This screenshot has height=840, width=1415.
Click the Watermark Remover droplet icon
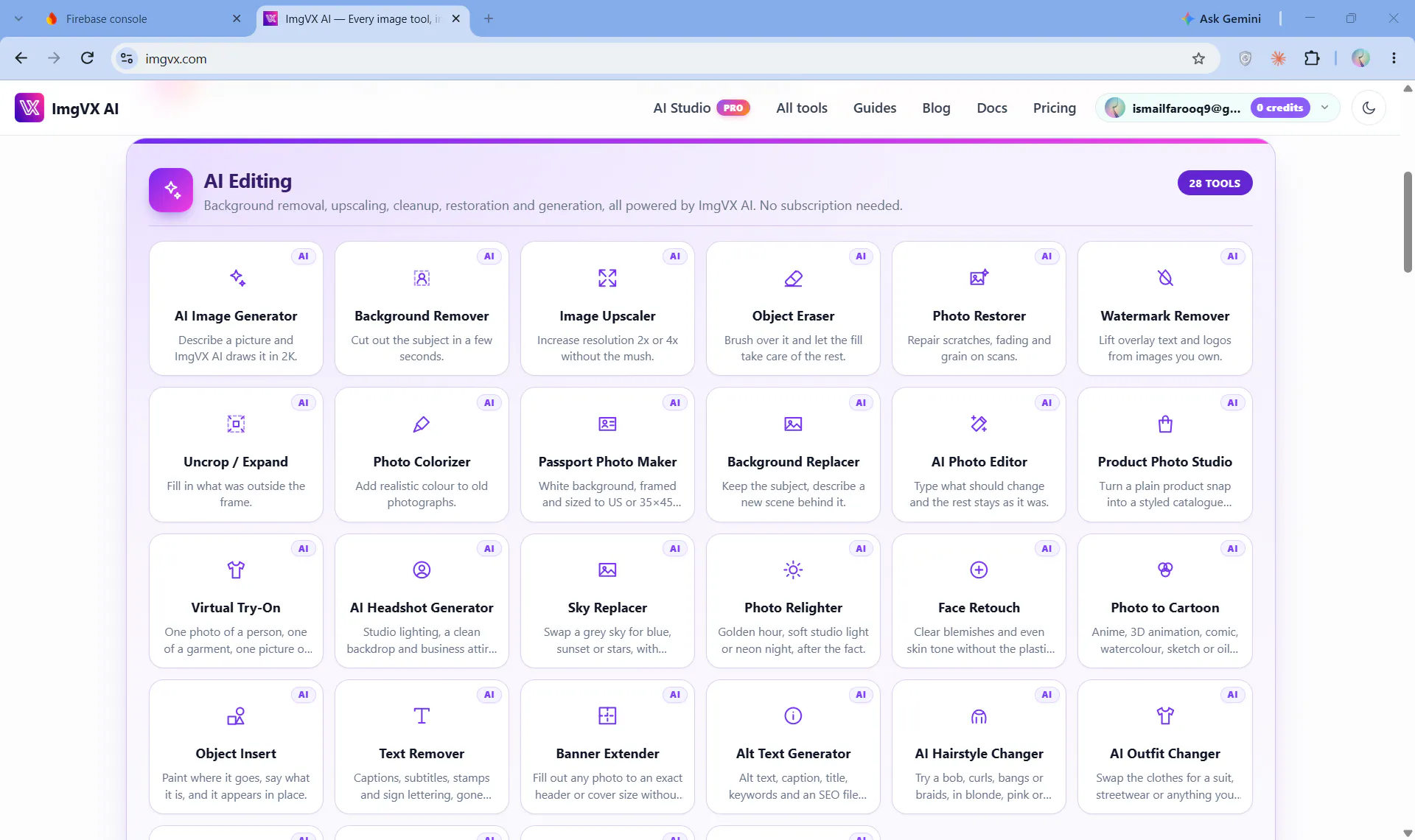[x=1164, y=278]
